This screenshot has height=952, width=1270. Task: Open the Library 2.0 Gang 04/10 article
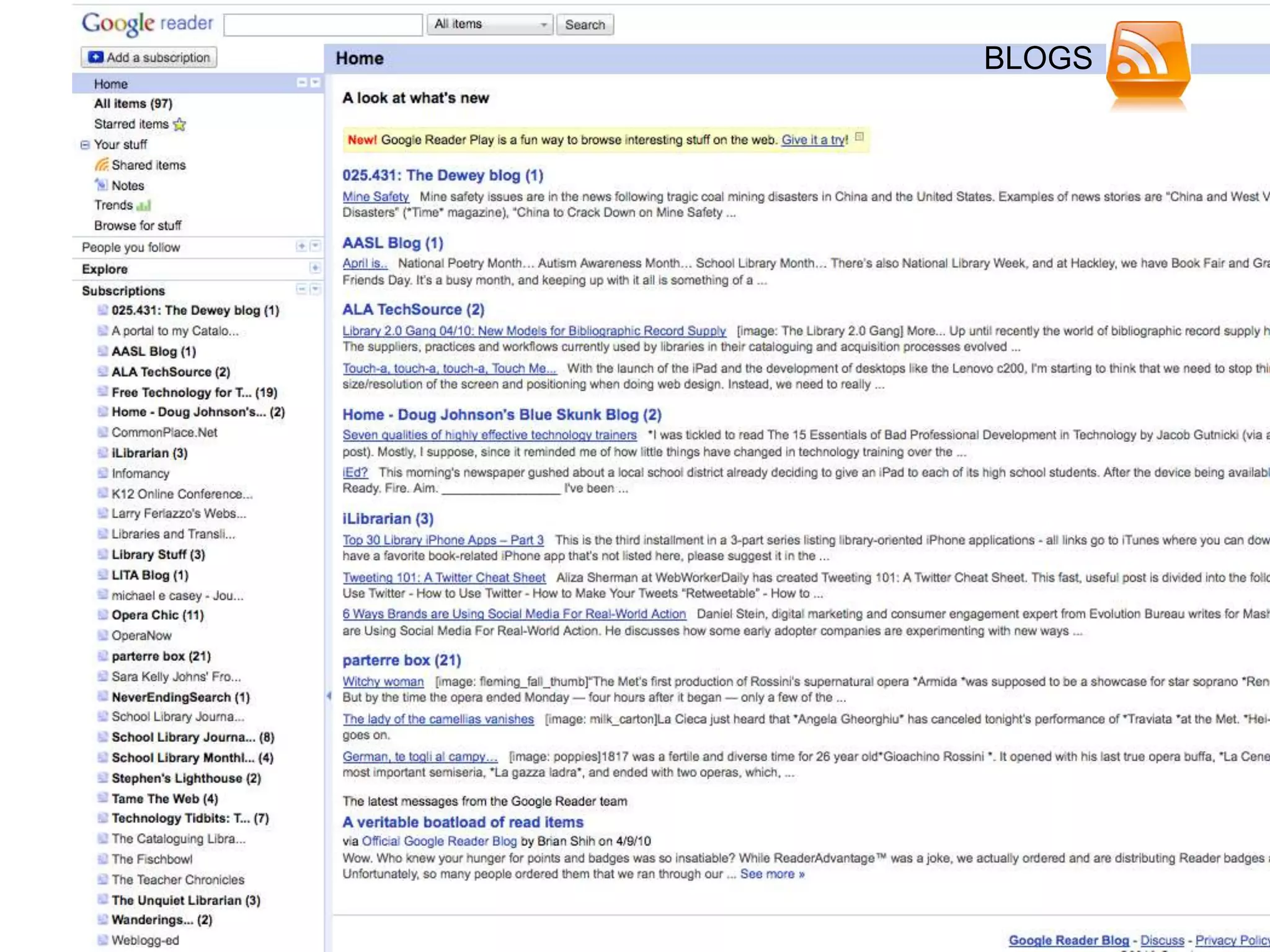(535, 331)
